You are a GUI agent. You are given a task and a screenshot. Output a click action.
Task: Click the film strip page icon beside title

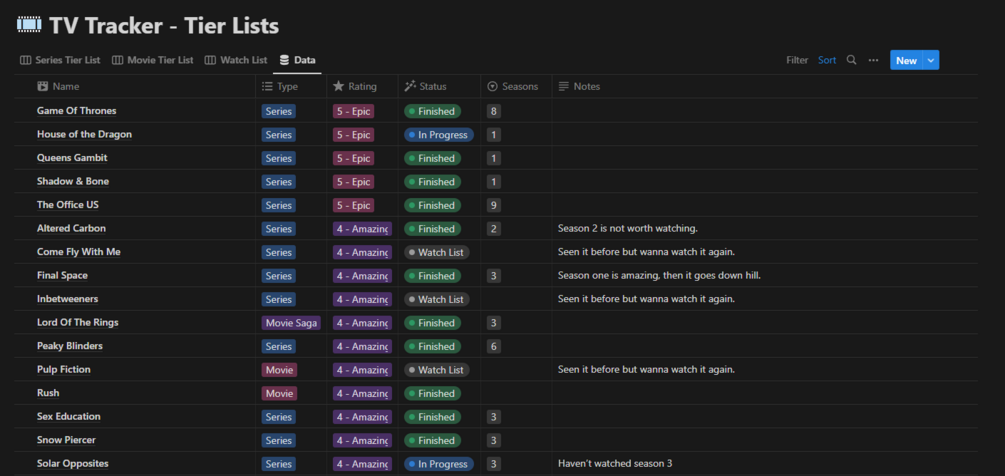(x=29, y=26)
